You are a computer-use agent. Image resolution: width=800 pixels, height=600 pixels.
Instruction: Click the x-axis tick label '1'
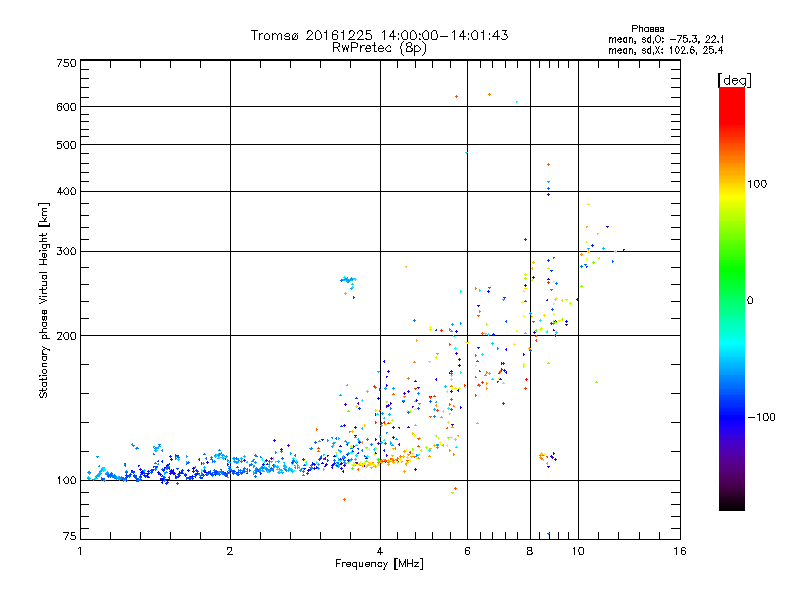80,551
